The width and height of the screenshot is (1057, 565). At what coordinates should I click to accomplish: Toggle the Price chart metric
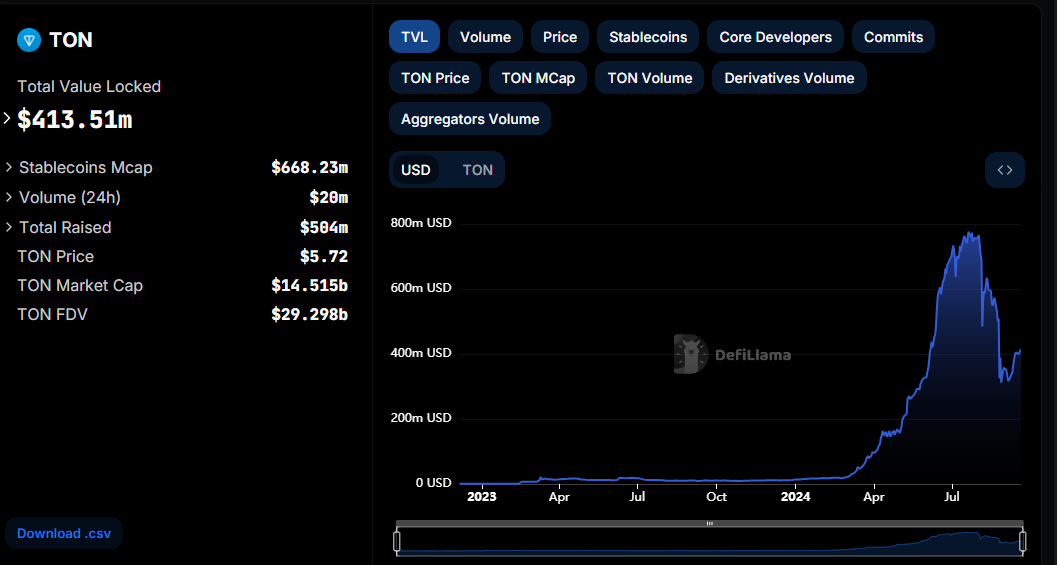point(560,37)
